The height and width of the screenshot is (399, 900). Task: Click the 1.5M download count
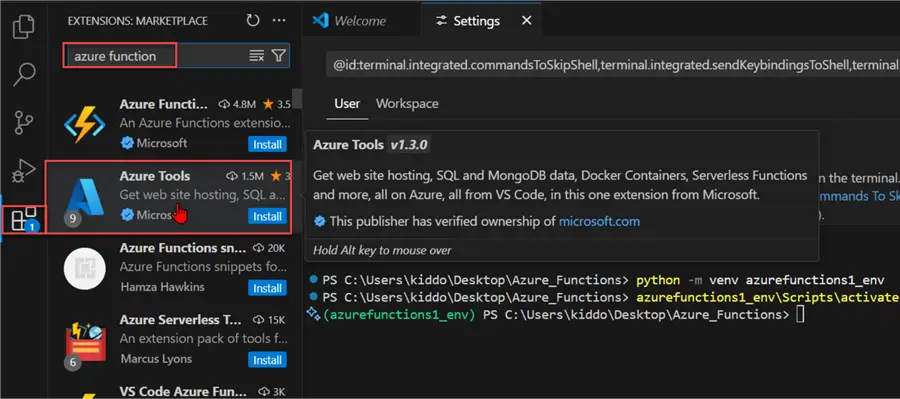point(245,176)
